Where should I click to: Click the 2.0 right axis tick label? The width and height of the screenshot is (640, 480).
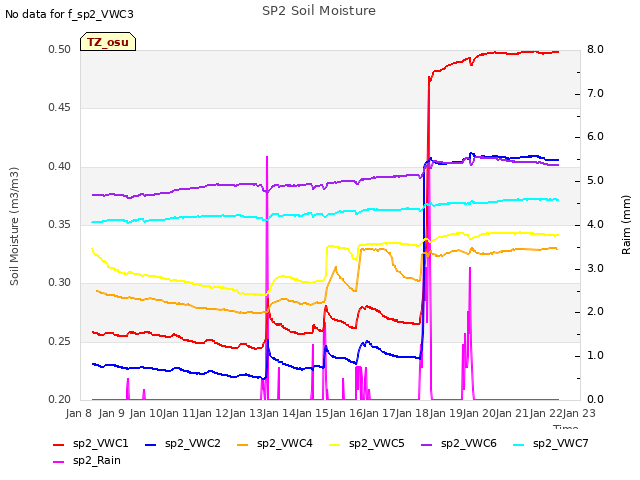point(595,311)
